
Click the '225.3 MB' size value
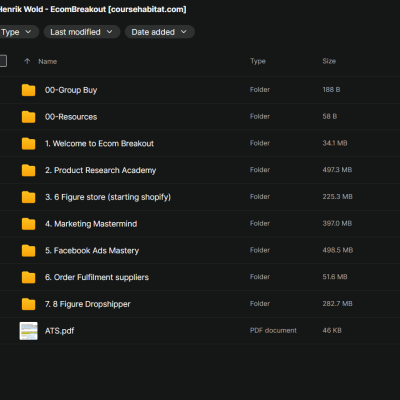(x=337, y=197)
